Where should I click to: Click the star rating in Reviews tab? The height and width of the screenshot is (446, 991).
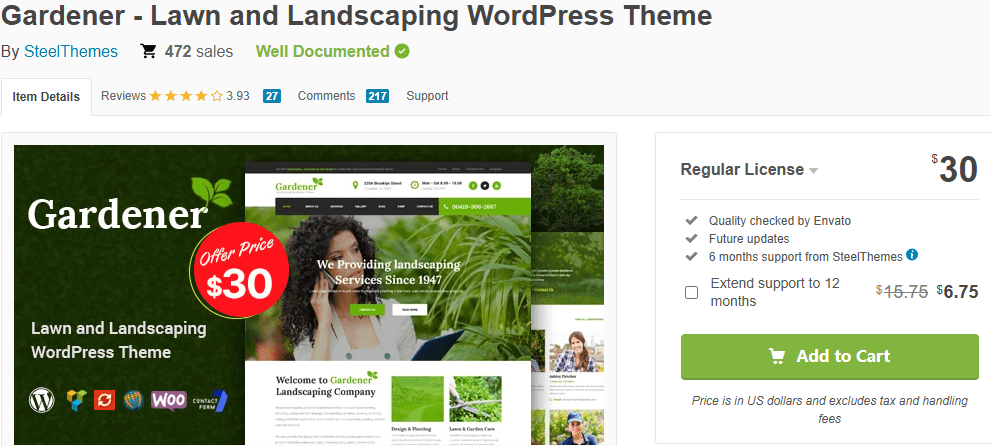coord(186,96)
